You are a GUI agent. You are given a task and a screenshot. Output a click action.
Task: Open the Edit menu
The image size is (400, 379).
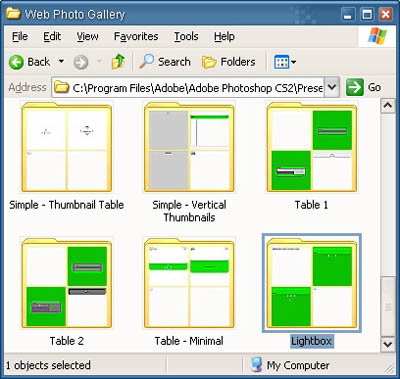point(52,36)
